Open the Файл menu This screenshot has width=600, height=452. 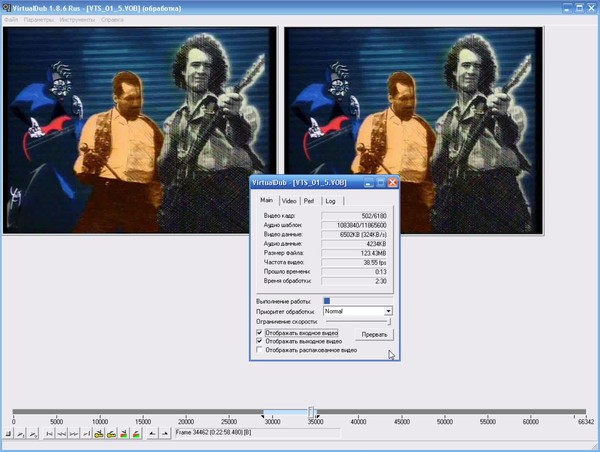tap(11, 20)
